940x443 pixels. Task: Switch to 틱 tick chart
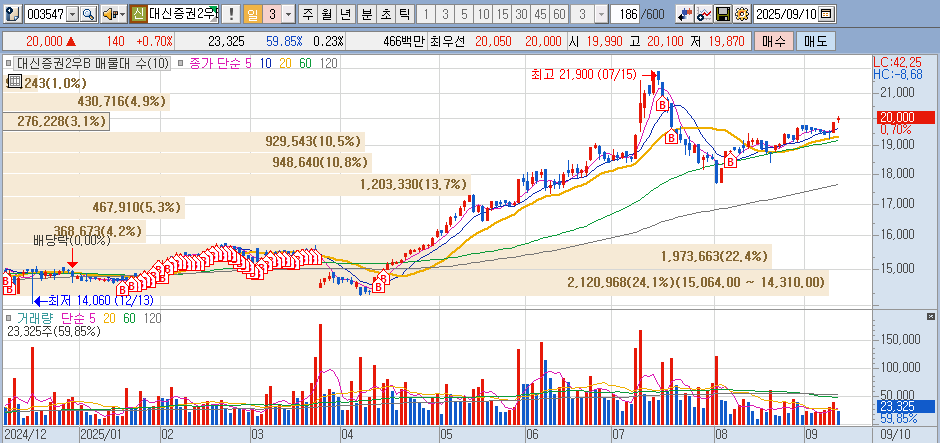pyautogui.click(x=405, y=13)
